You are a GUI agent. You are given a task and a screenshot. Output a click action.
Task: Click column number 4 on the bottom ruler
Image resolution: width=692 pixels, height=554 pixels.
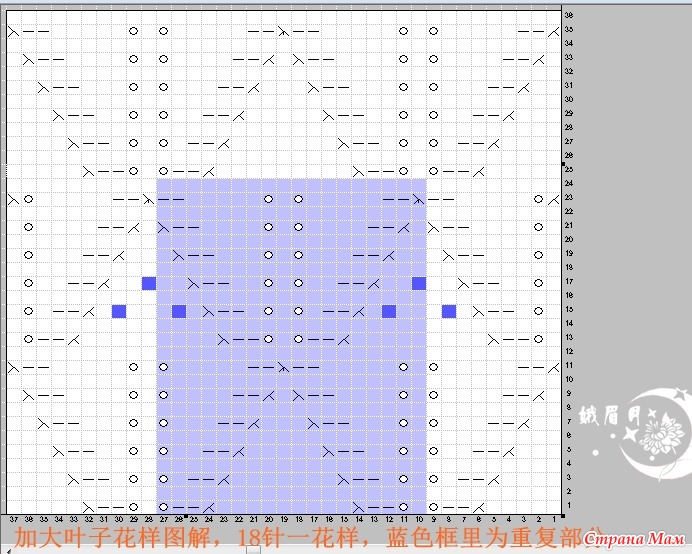pos(509,520)
